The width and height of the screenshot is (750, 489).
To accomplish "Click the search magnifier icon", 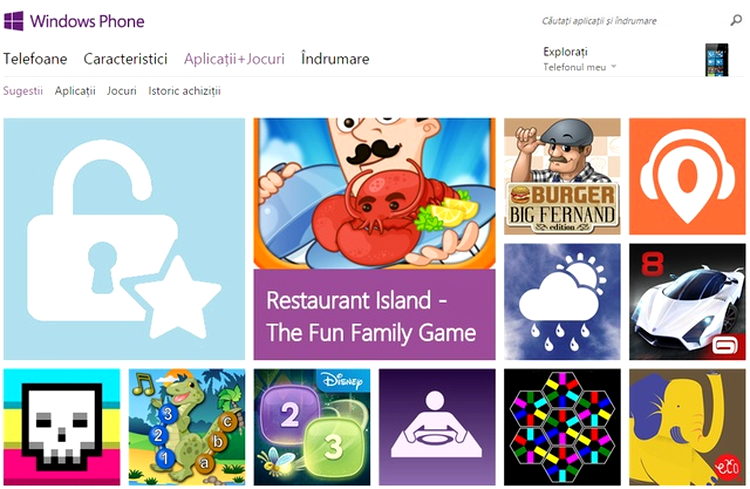I will [x=736, y=21].
